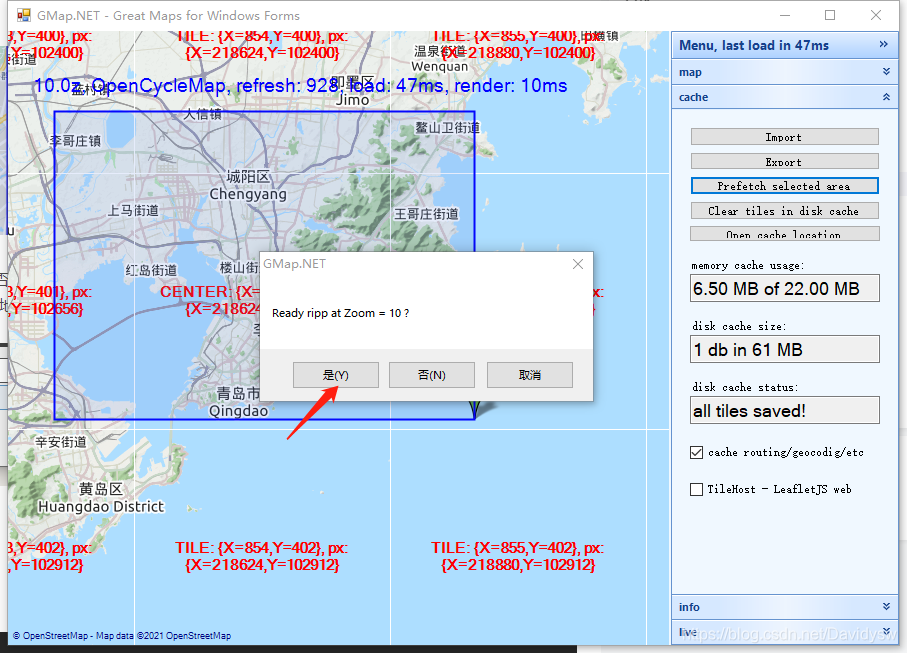Click the 辛安街道 map label
Viewport: 907px width, 653px height.
click(61, 442)
